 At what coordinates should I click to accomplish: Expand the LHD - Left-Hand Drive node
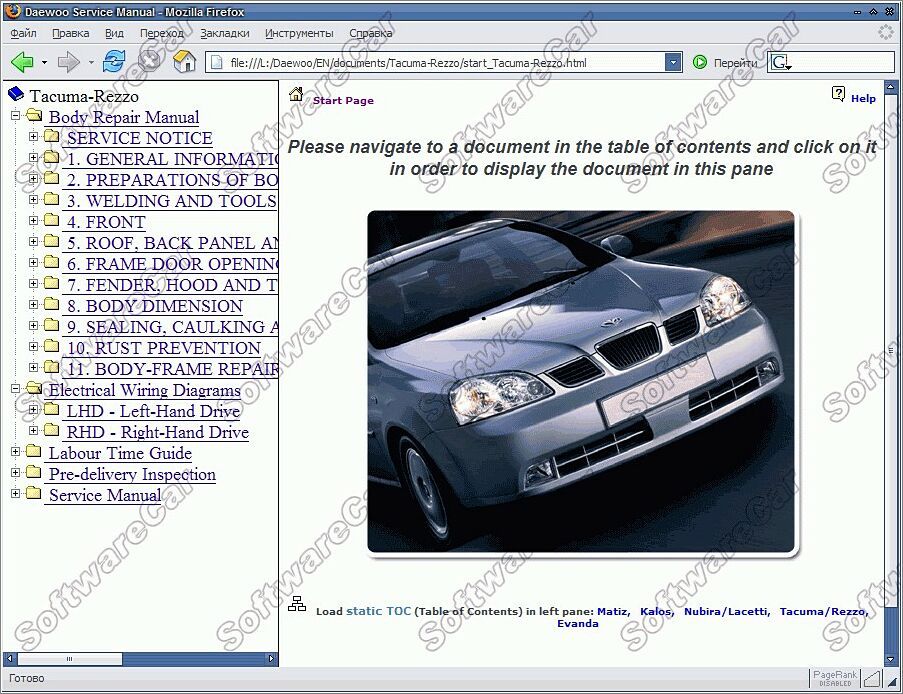[x=34, y=411]
